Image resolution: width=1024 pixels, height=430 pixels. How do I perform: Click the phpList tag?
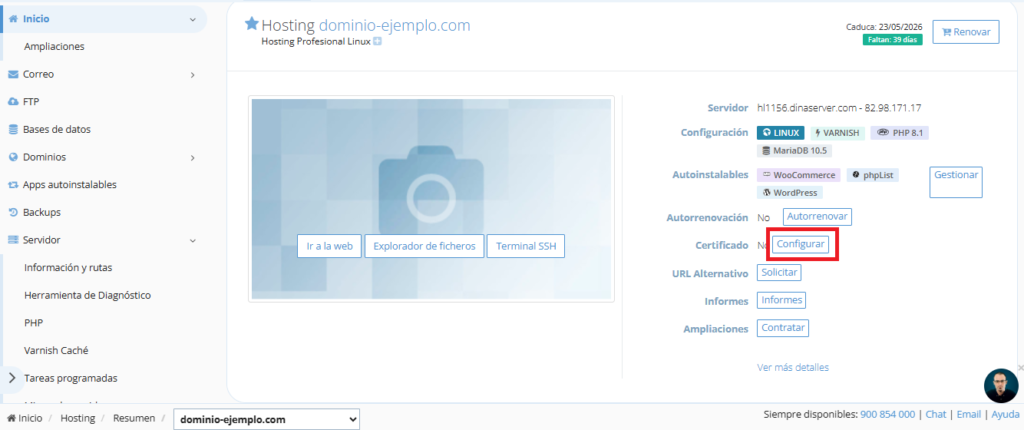coord(872,175)
